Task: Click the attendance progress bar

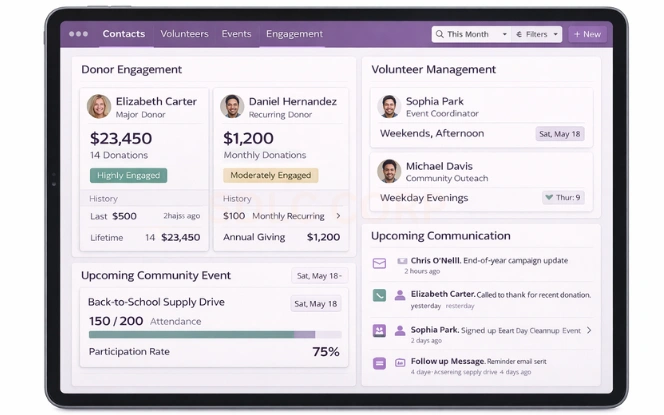Action: (215, 335)
